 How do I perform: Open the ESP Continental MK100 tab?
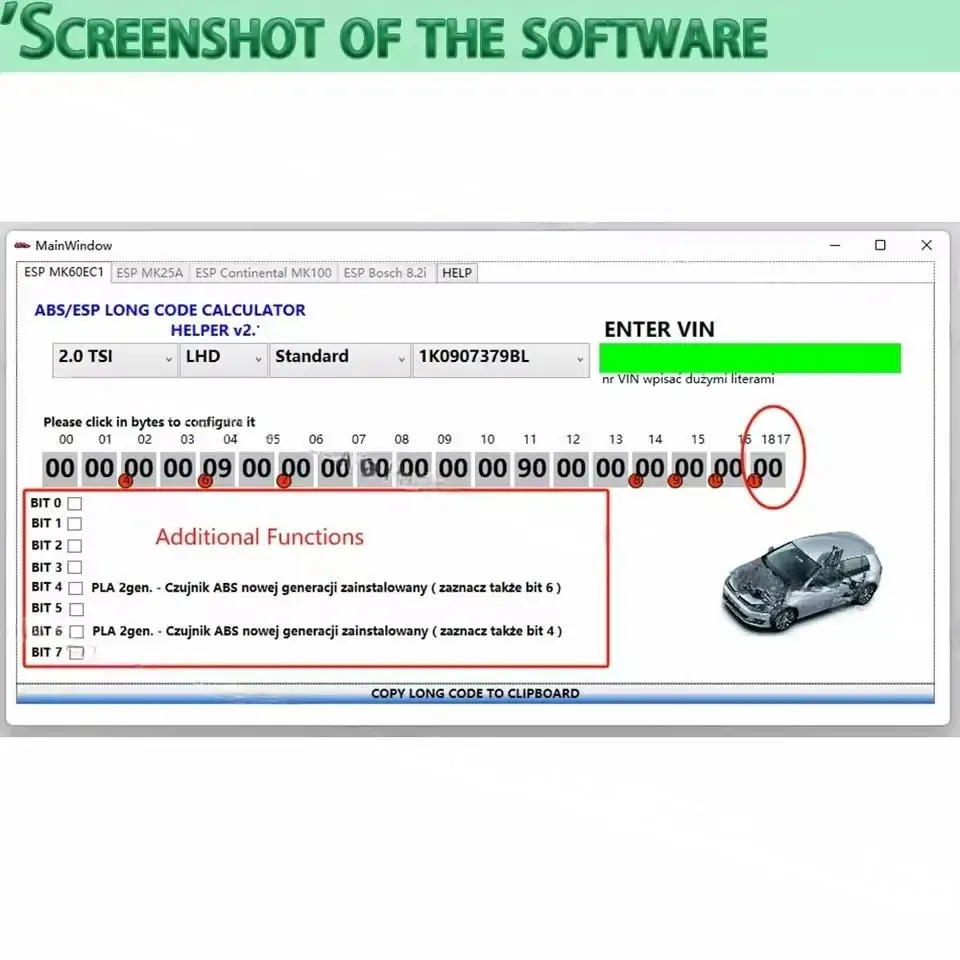pyautogui.click(x=263, y=272)
